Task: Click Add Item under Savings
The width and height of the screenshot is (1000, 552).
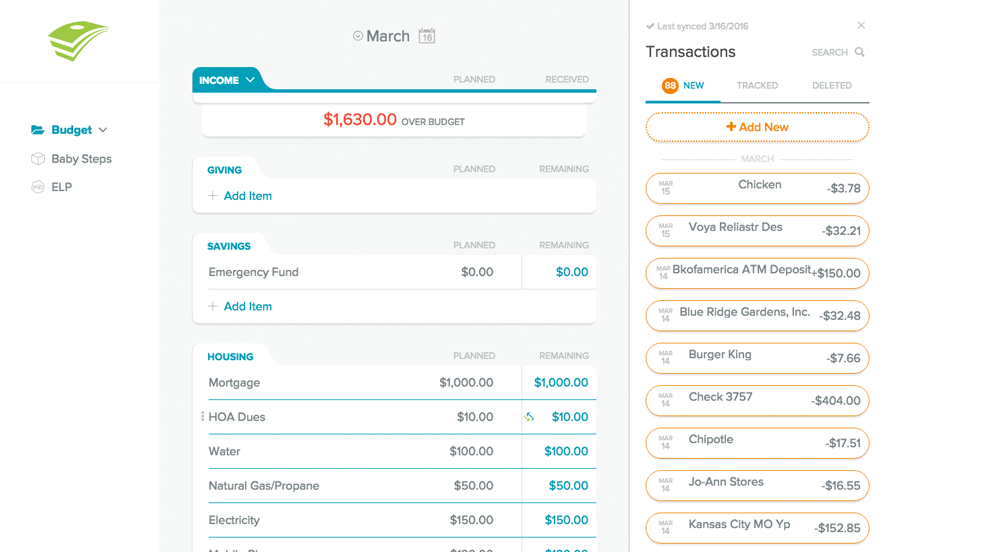Action: pyautogui.click(x=247, y=306)
